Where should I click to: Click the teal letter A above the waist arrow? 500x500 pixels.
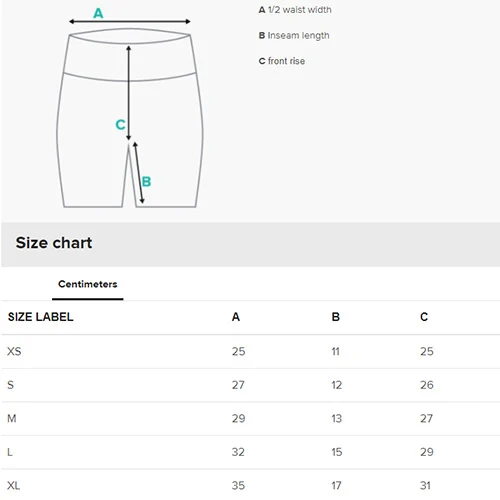tap(98, 14)
